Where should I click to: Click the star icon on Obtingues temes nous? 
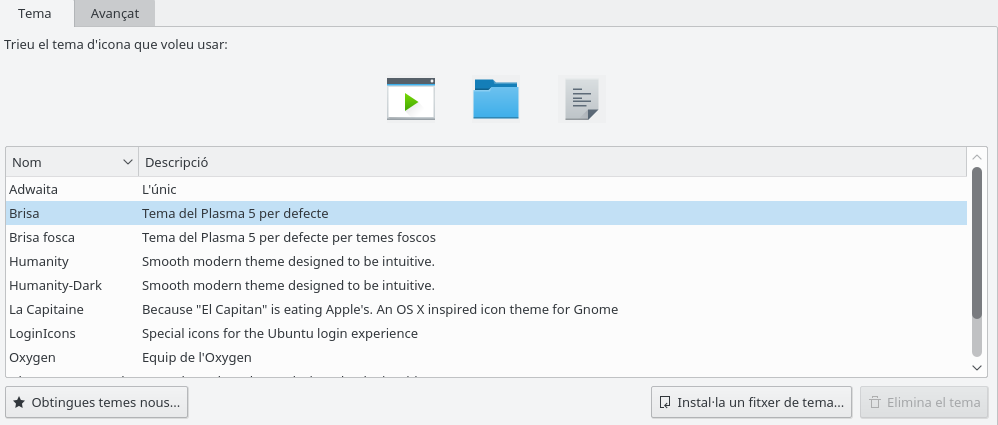(x=19, y=403)
